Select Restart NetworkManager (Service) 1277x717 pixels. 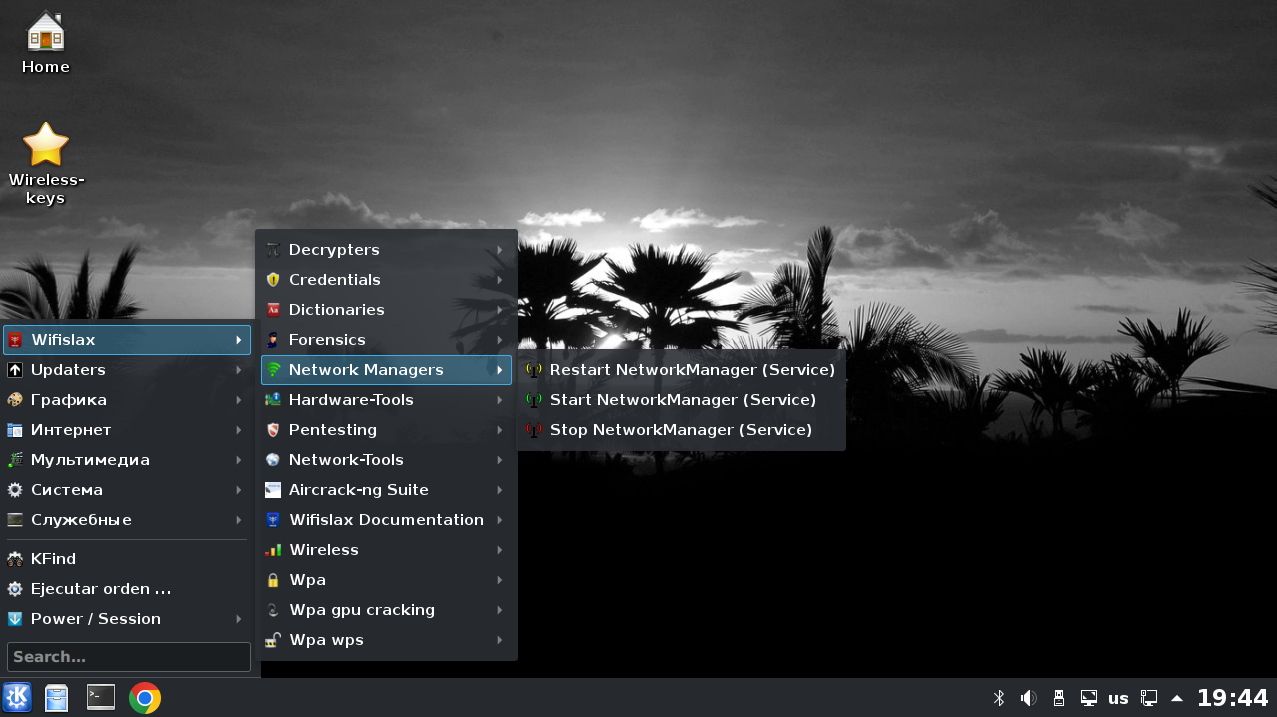[691, 370]
